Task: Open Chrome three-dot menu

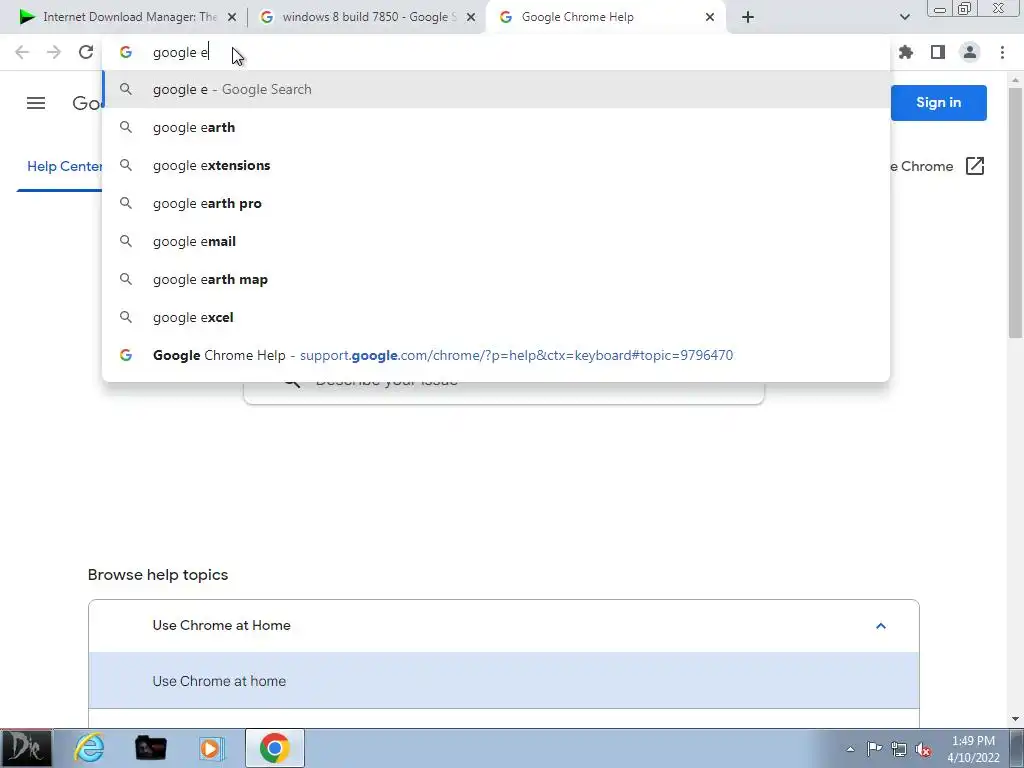Action: pyautogui.click(x=1002, y=52)
